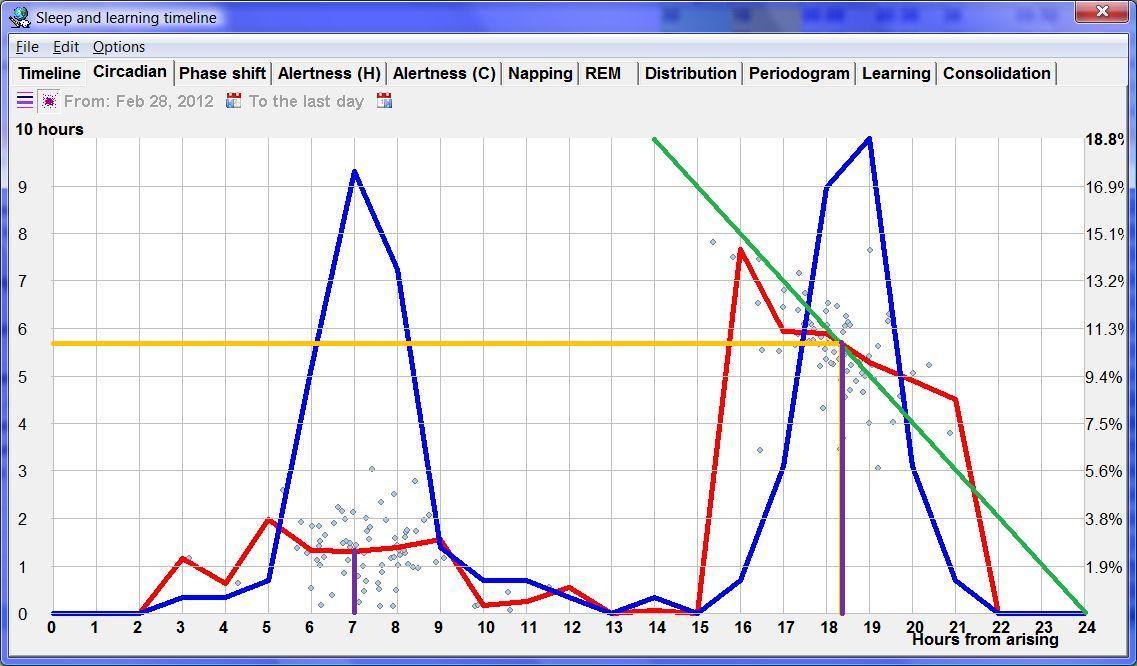Viewport: 1137px width, 666px height.
Task: Show the Distribution tab
Action: click(x=690, y=74)
